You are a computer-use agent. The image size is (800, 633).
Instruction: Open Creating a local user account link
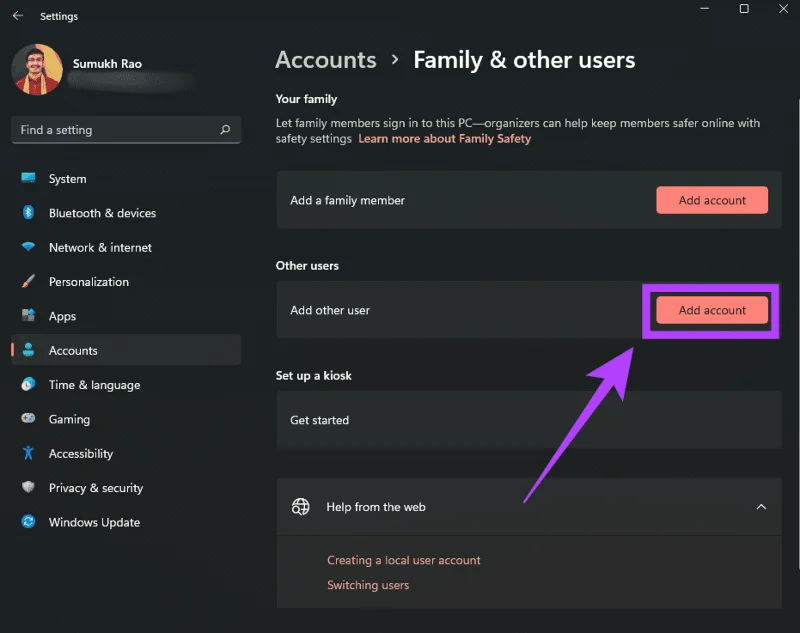coord(404,560)
